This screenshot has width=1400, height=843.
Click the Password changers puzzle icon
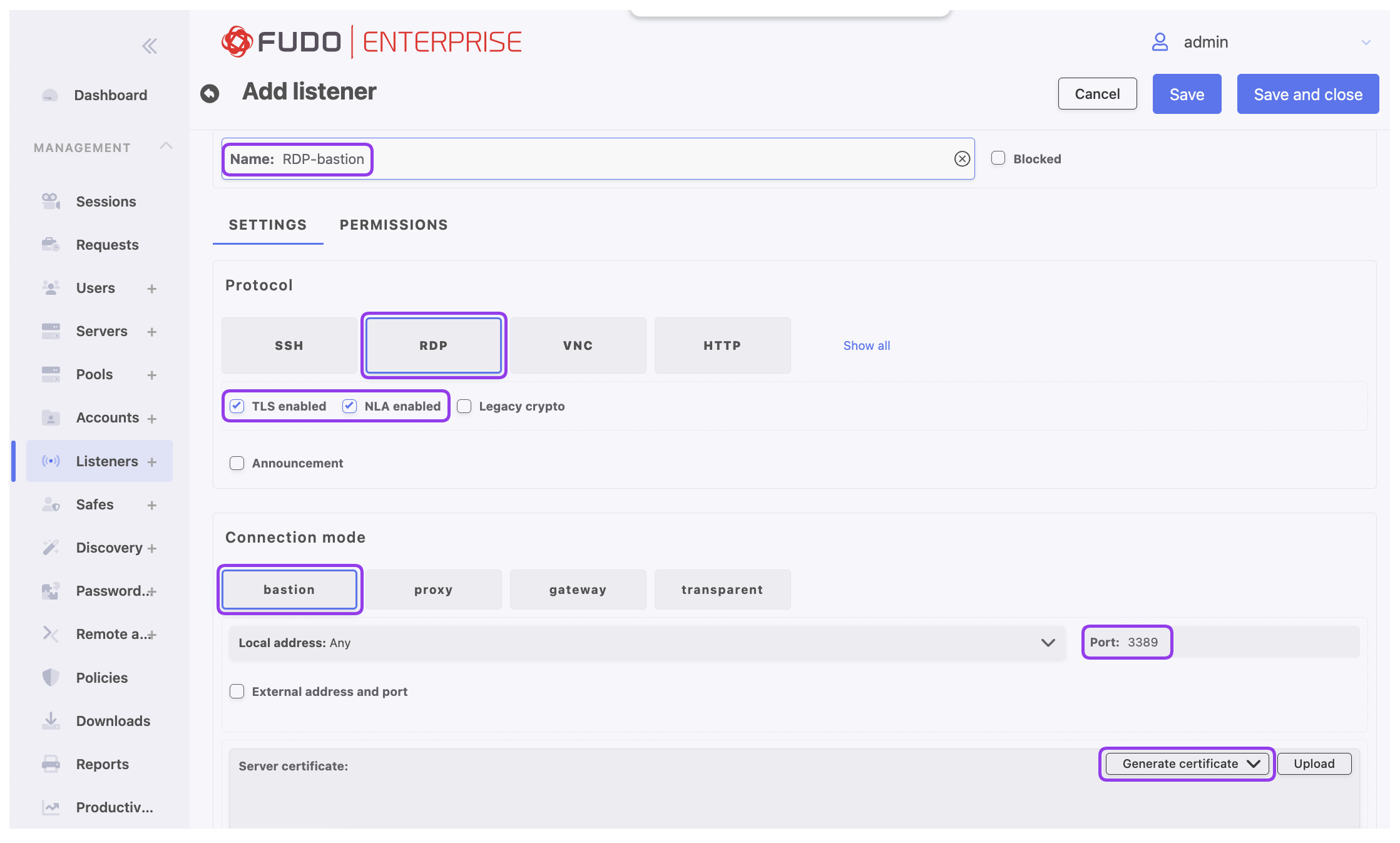51,591
